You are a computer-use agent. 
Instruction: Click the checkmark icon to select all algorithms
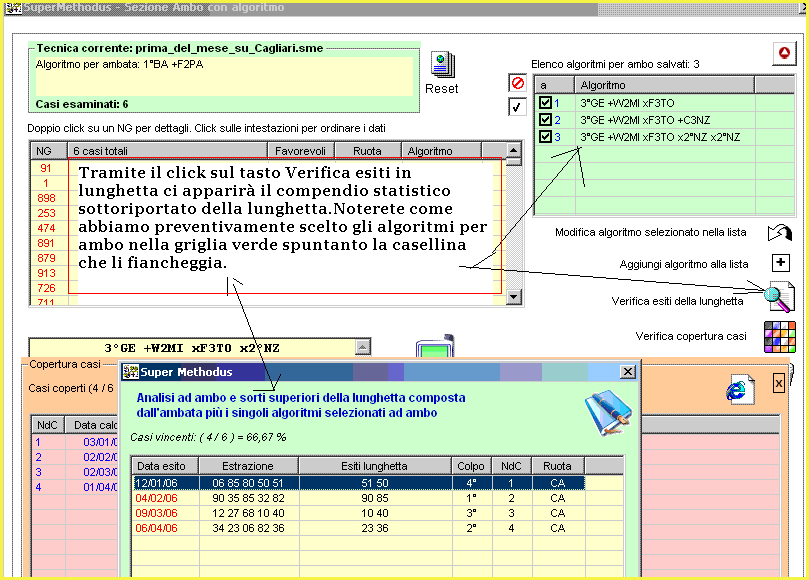tap(517, 107)
